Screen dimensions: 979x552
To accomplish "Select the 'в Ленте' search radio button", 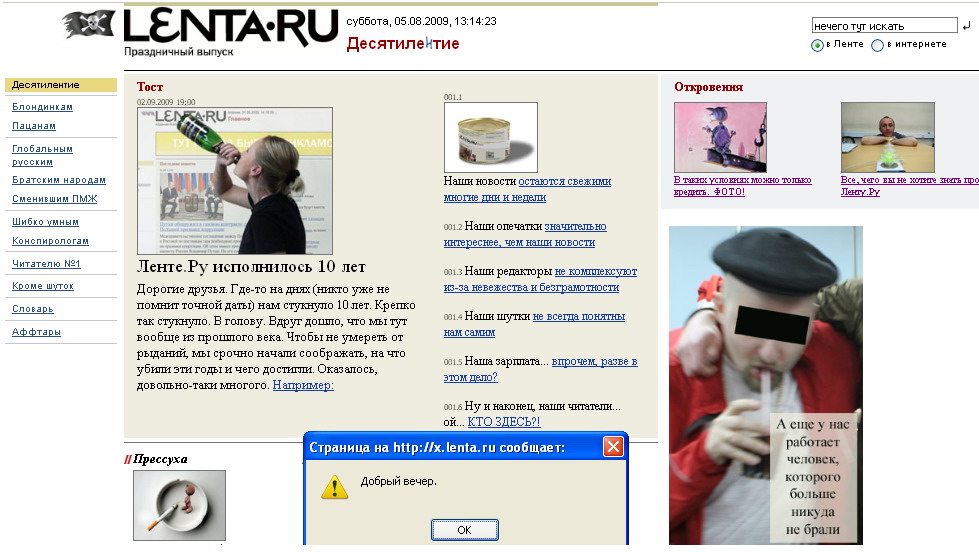I will click(x=817, y=45).
